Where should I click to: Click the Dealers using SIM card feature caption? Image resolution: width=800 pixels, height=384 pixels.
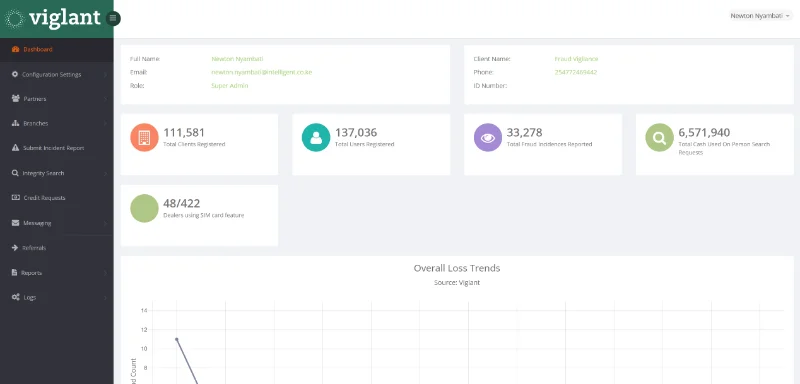tap(204, 215)
